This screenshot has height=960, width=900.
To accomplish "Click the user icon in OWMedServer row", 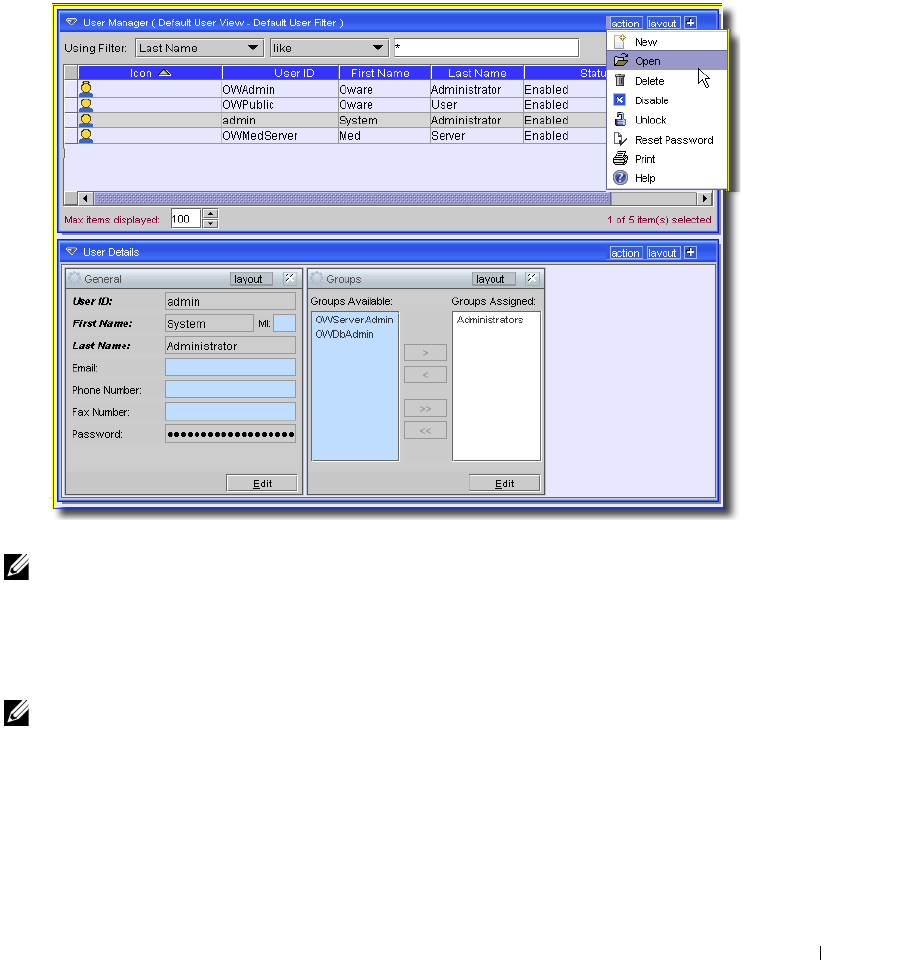I will tap(86, 135).
